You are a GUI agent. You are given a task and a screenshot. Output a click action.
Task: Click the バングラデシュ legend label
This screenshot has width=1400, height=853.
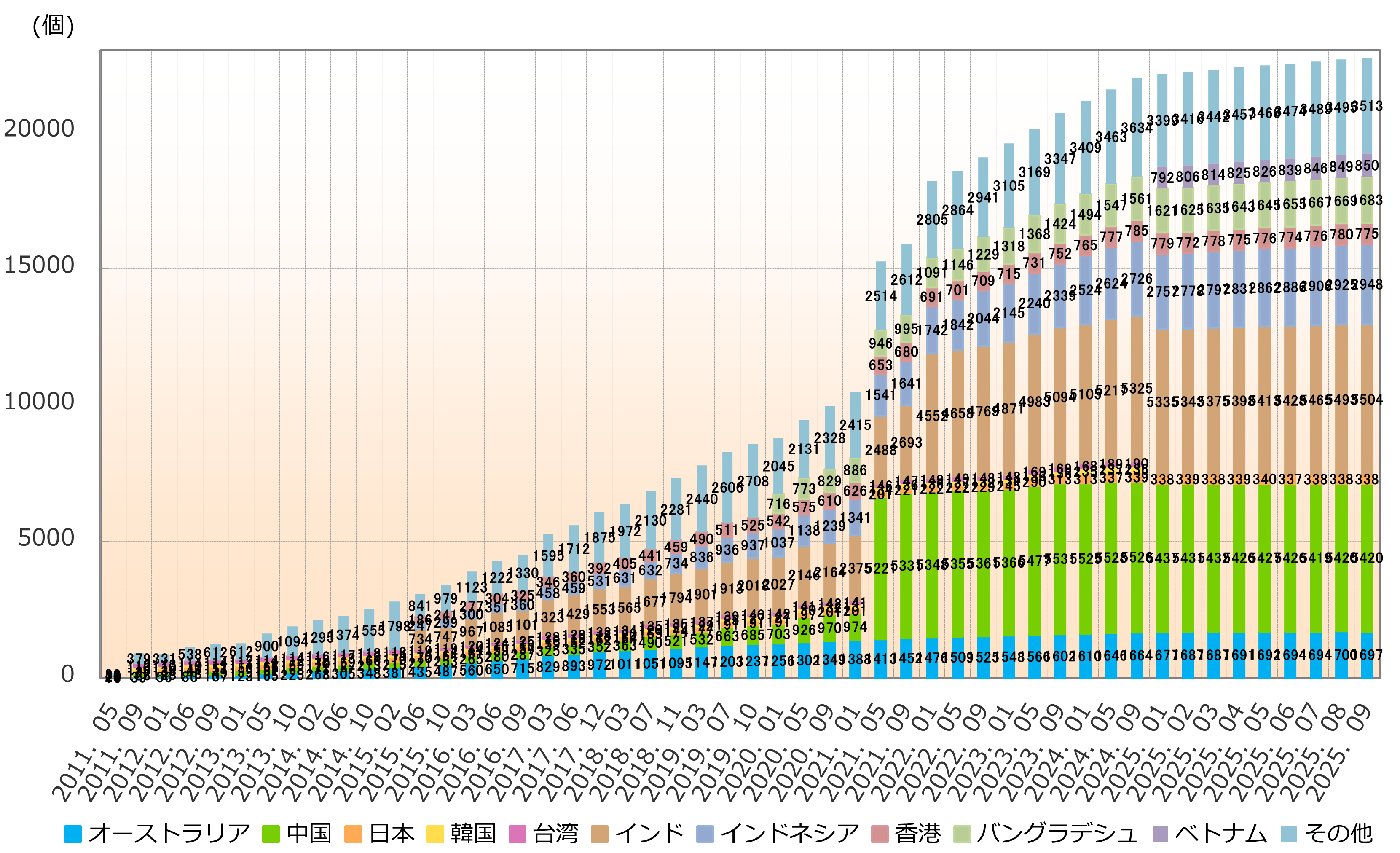[x=1057, y=834]
